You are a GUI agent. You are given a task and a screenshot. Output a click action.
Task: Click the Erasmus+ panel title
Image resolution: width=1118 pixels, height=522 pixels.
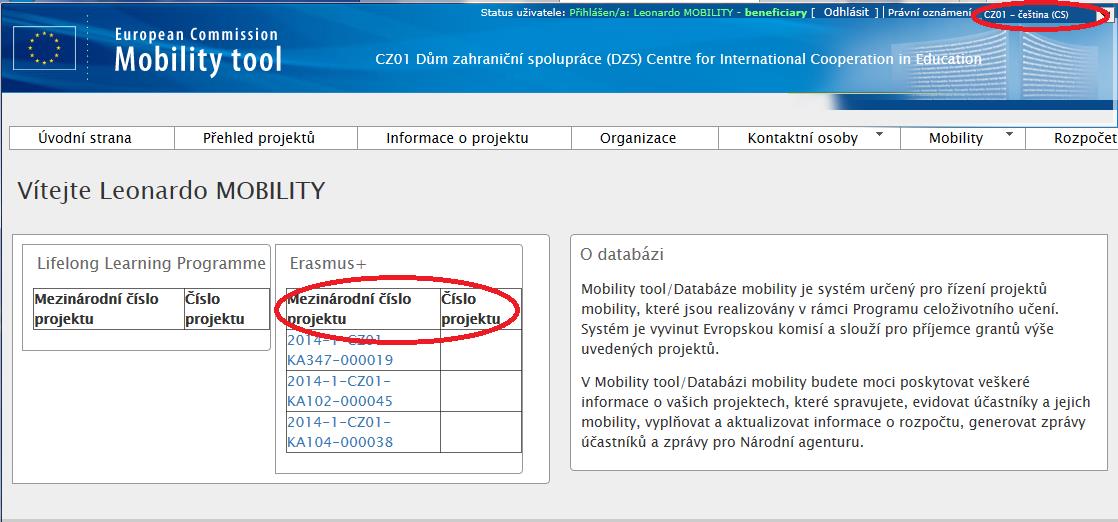328,263
